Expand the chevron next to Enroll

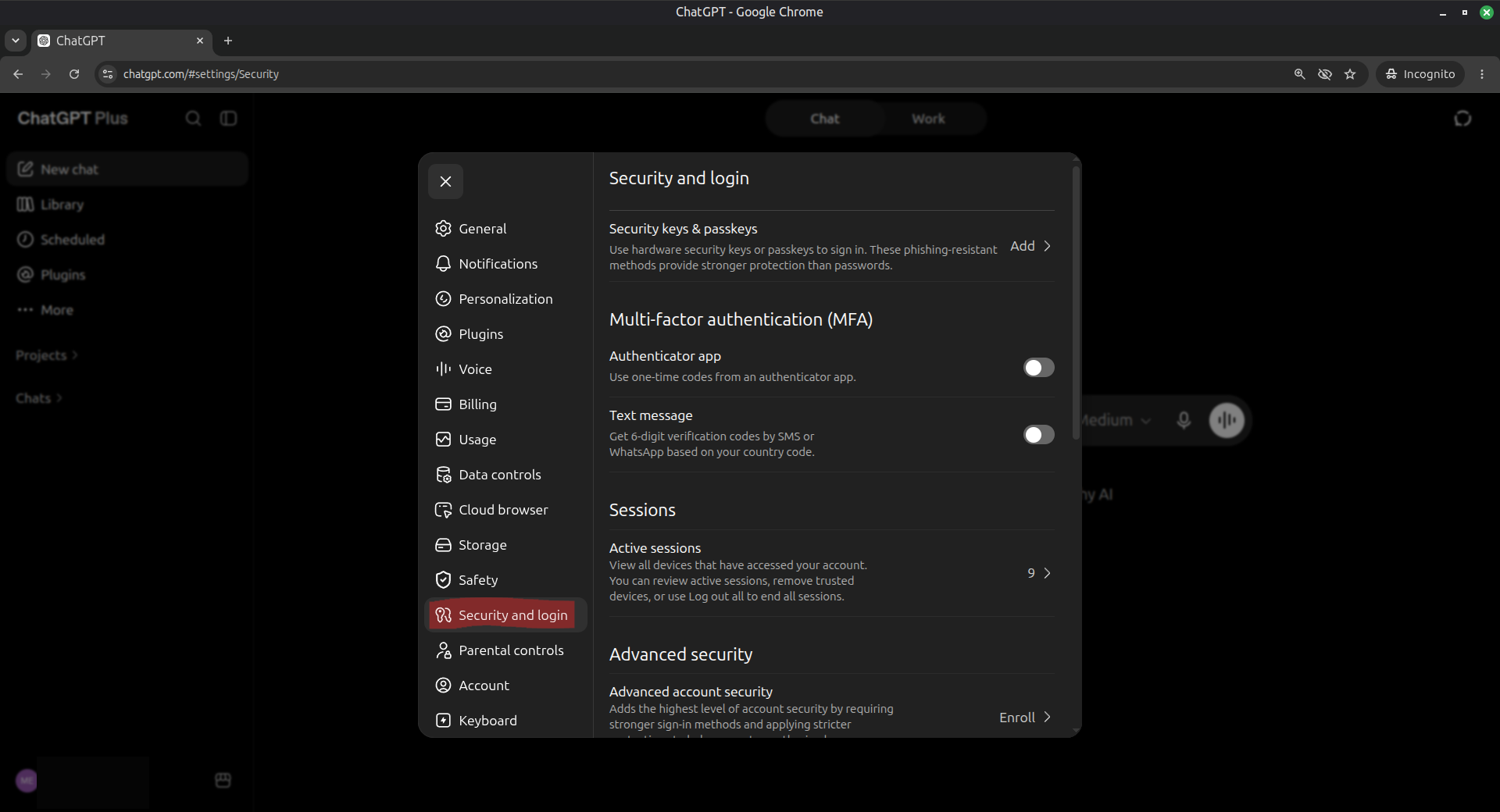(x=1047, y=718)
